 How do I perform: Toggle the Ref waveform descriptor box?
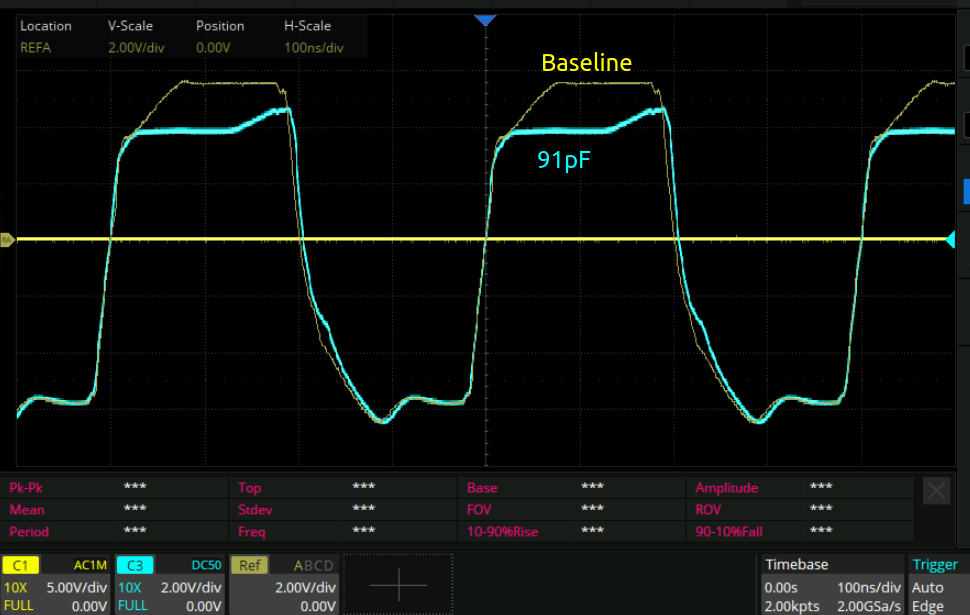tap(285, 585)
